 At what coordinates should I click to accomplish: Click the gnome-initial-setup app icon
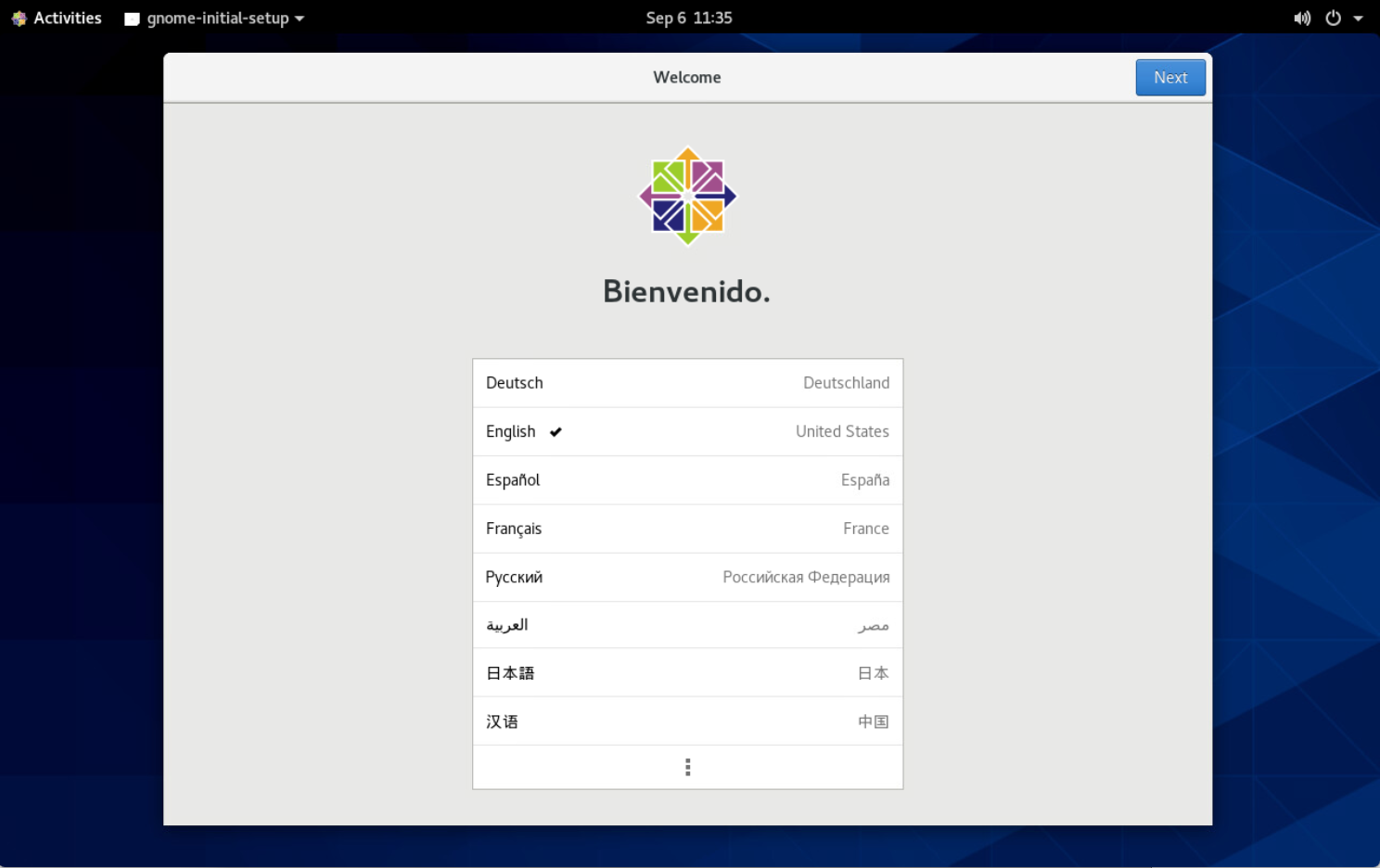coord(132,19)
